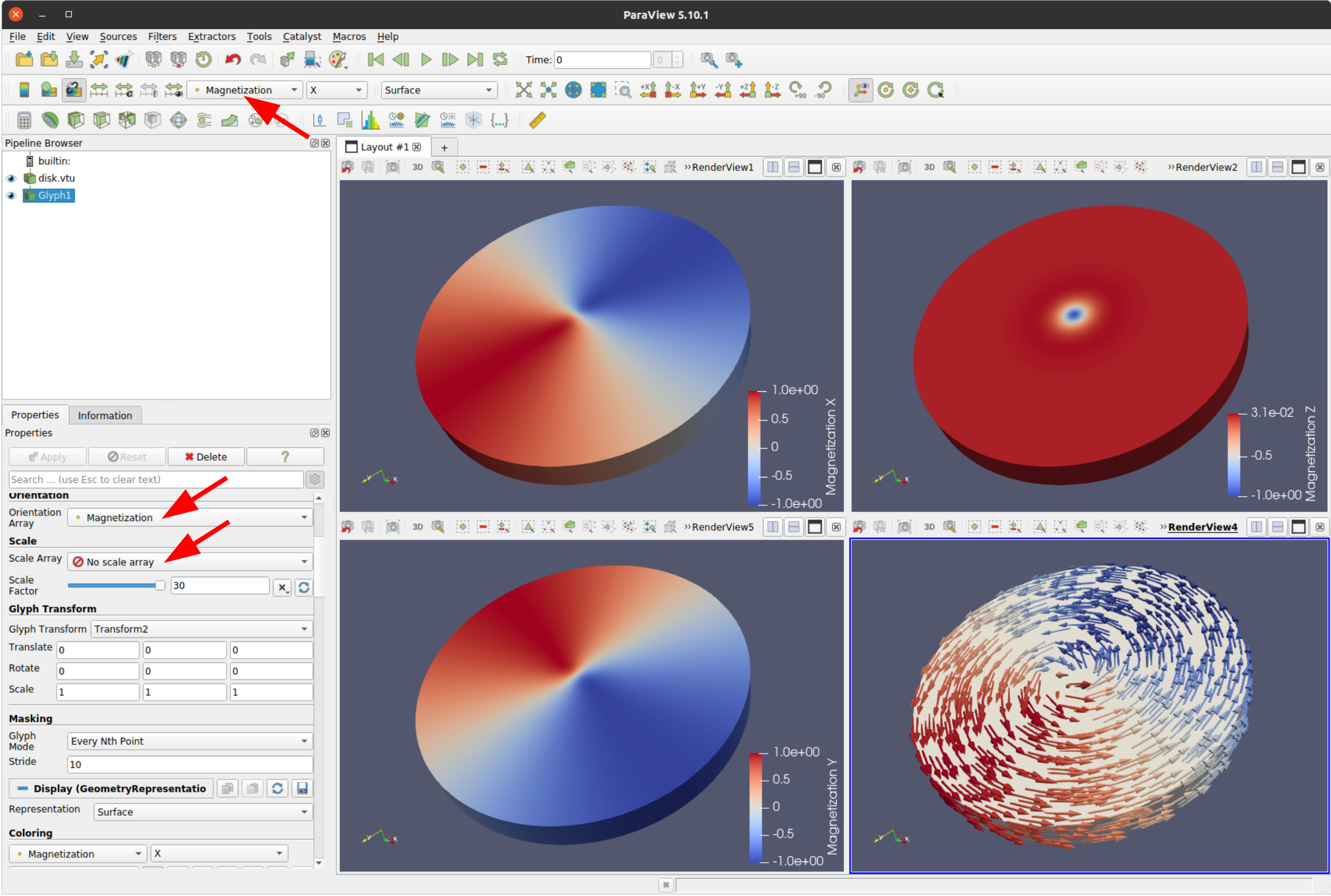Toggle color legend visibility icon

pyautogui.click(x=24, y=89)
